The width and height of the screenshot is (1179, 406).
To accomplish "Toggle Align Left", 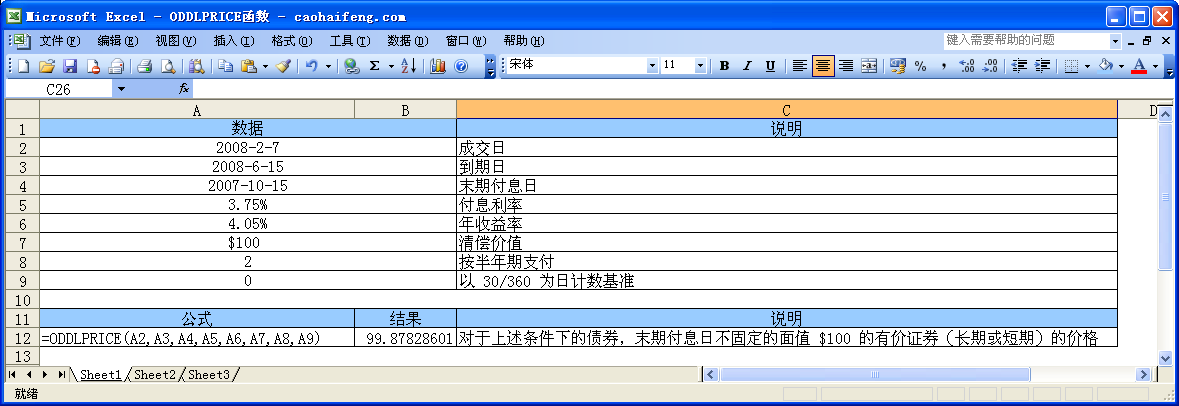I will pyautogui.click(x=800, y=66).
